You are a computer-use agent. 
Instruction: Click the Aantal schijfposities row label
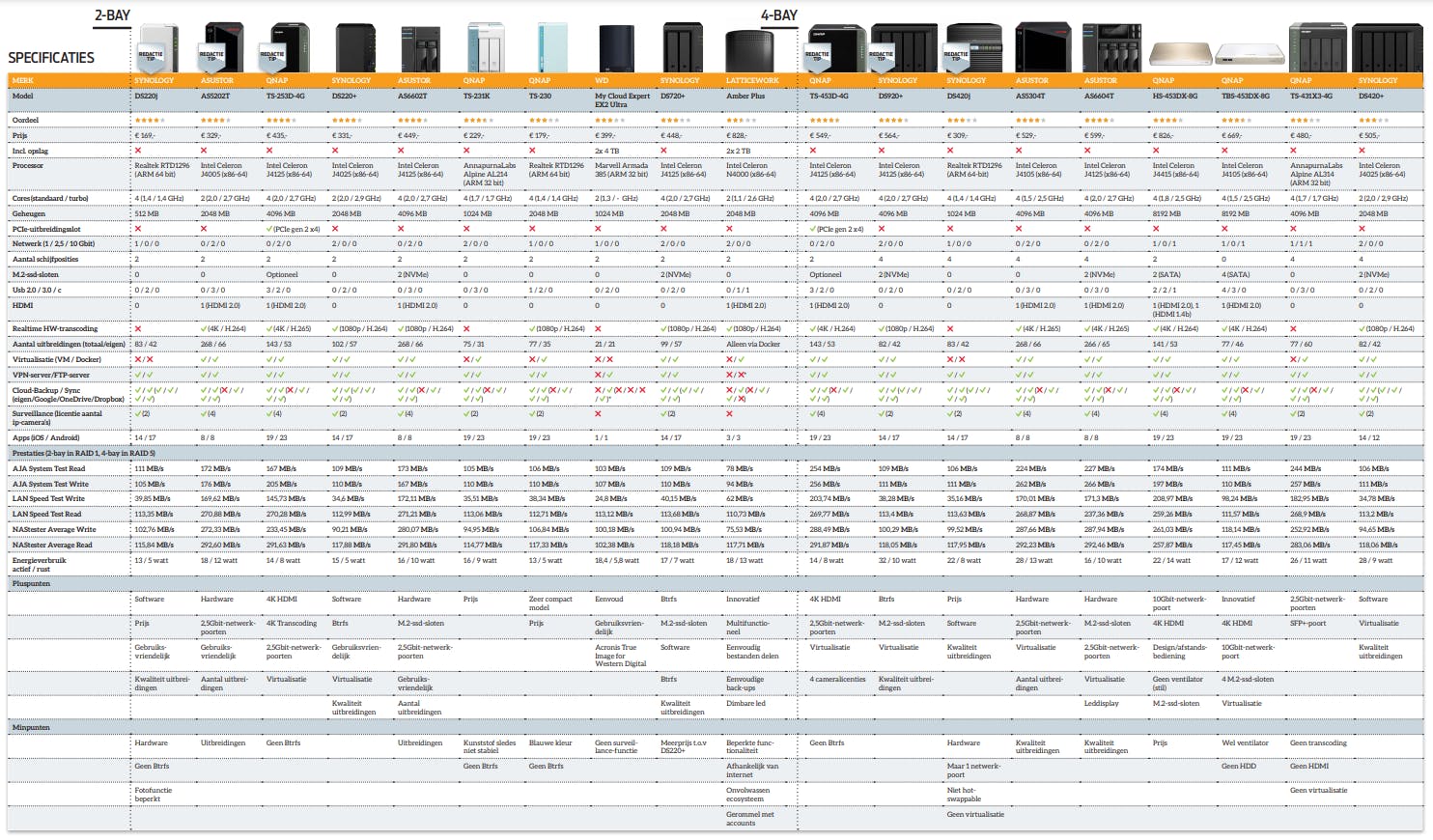point(45,259)
